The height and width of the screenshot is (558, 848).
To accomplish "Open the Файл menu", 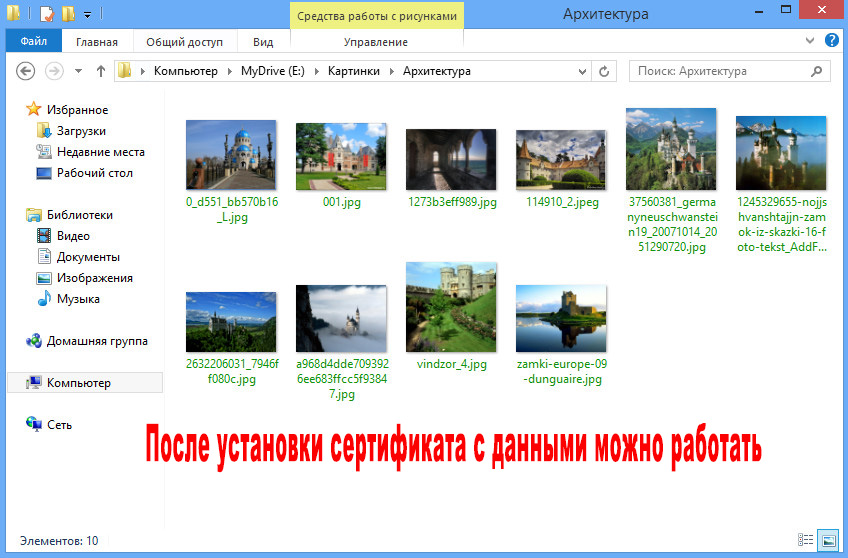I will click(x=34, y=41).
